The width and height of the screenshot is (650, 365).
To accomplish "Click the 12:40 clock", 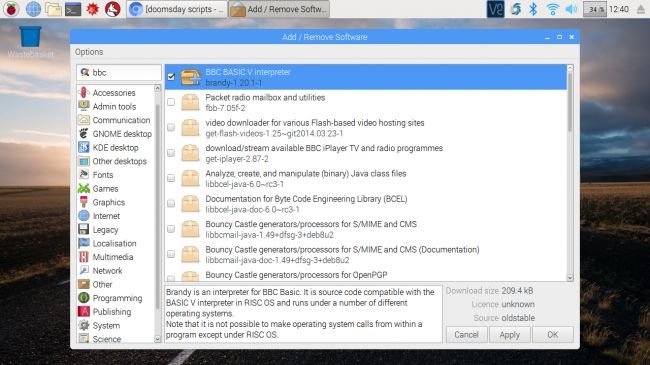I will tap(619, 9).
